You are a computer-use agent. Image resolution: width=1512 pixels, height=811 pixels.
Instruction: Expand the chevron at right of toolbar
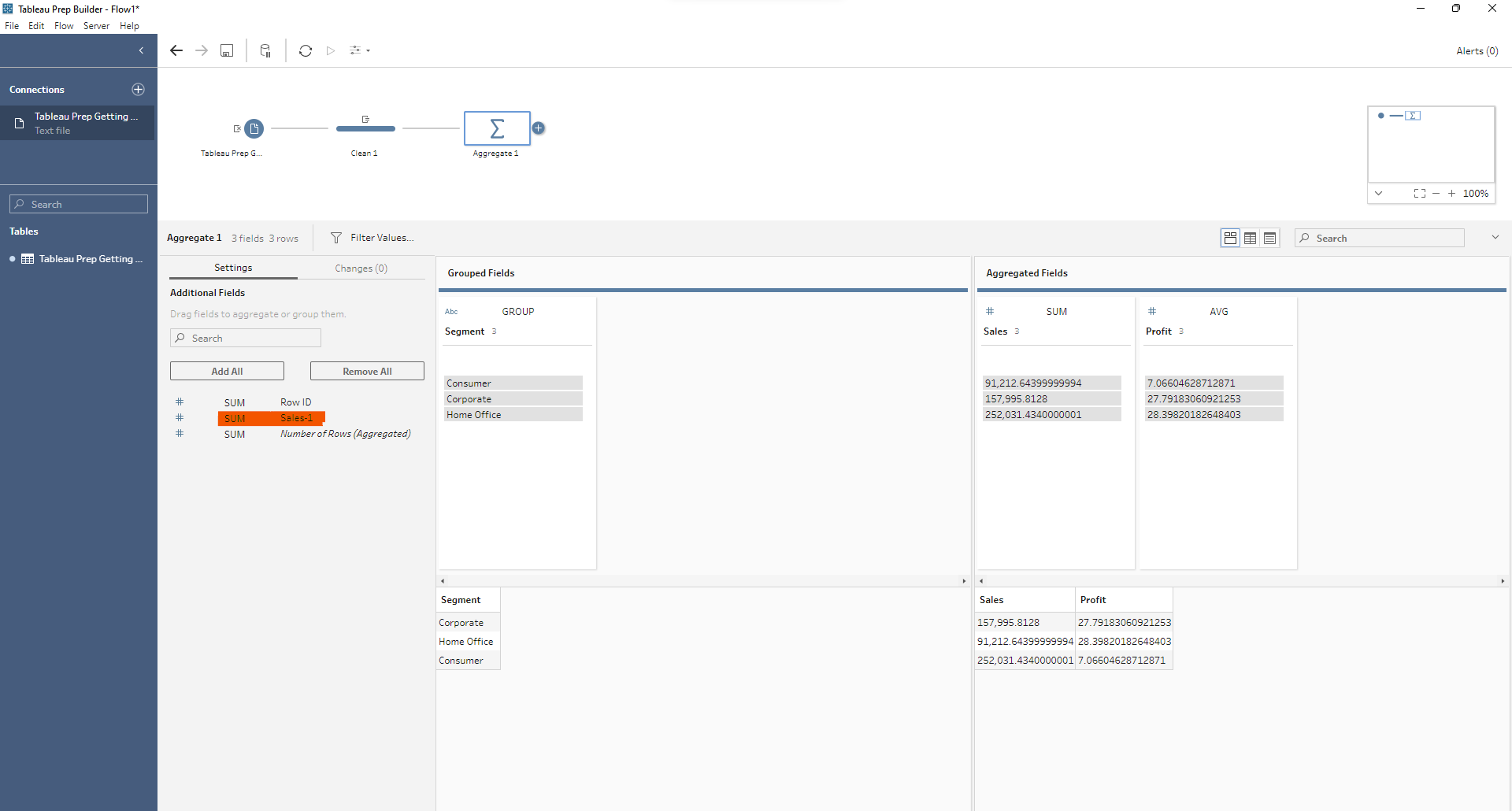(1495, 237)
